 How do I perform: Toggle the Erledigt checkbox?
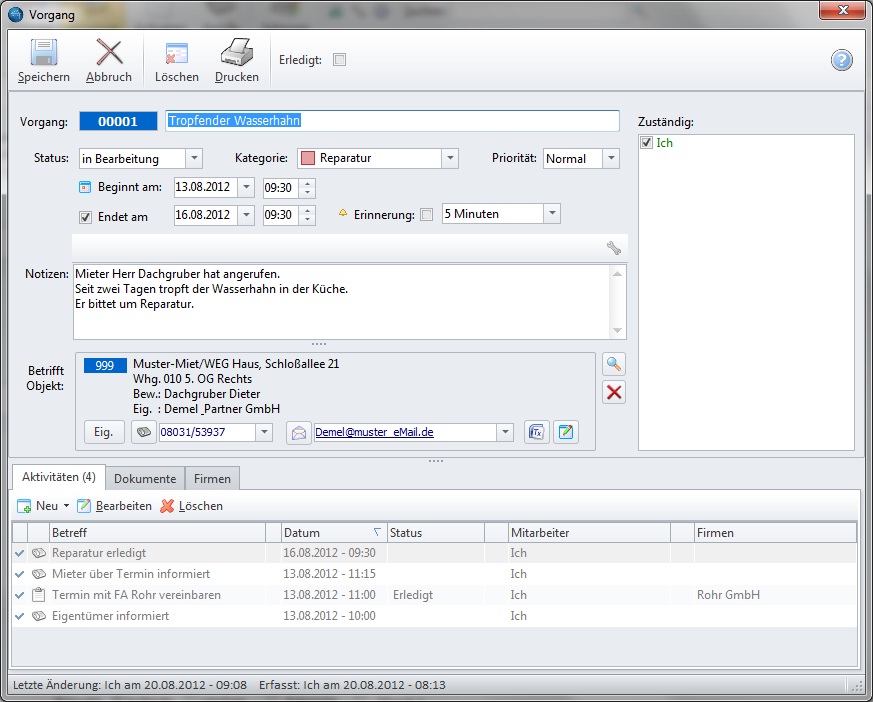pos(339,60)
